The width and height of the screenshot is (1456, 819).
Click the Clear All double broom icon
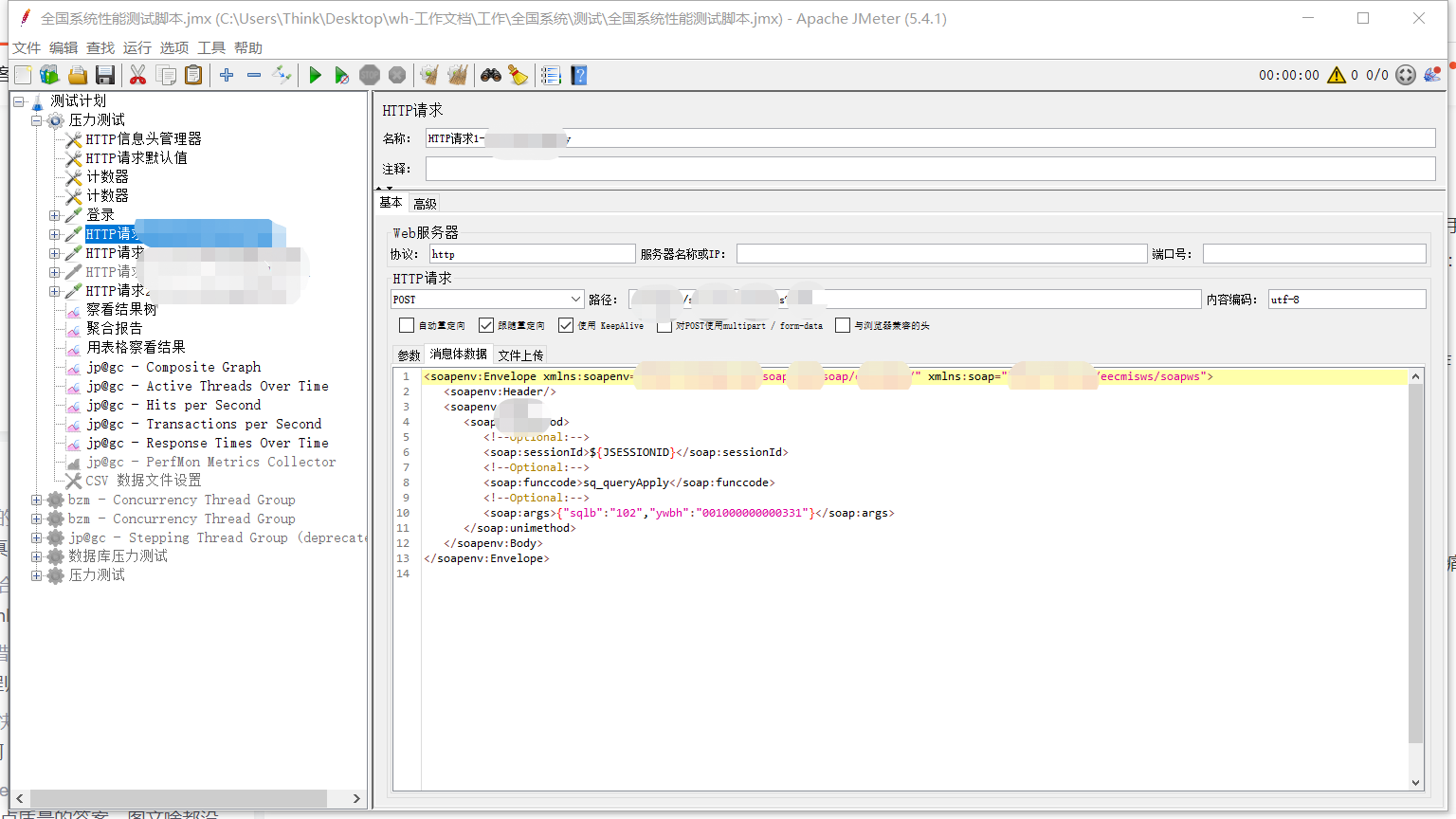tap(457, 75)
